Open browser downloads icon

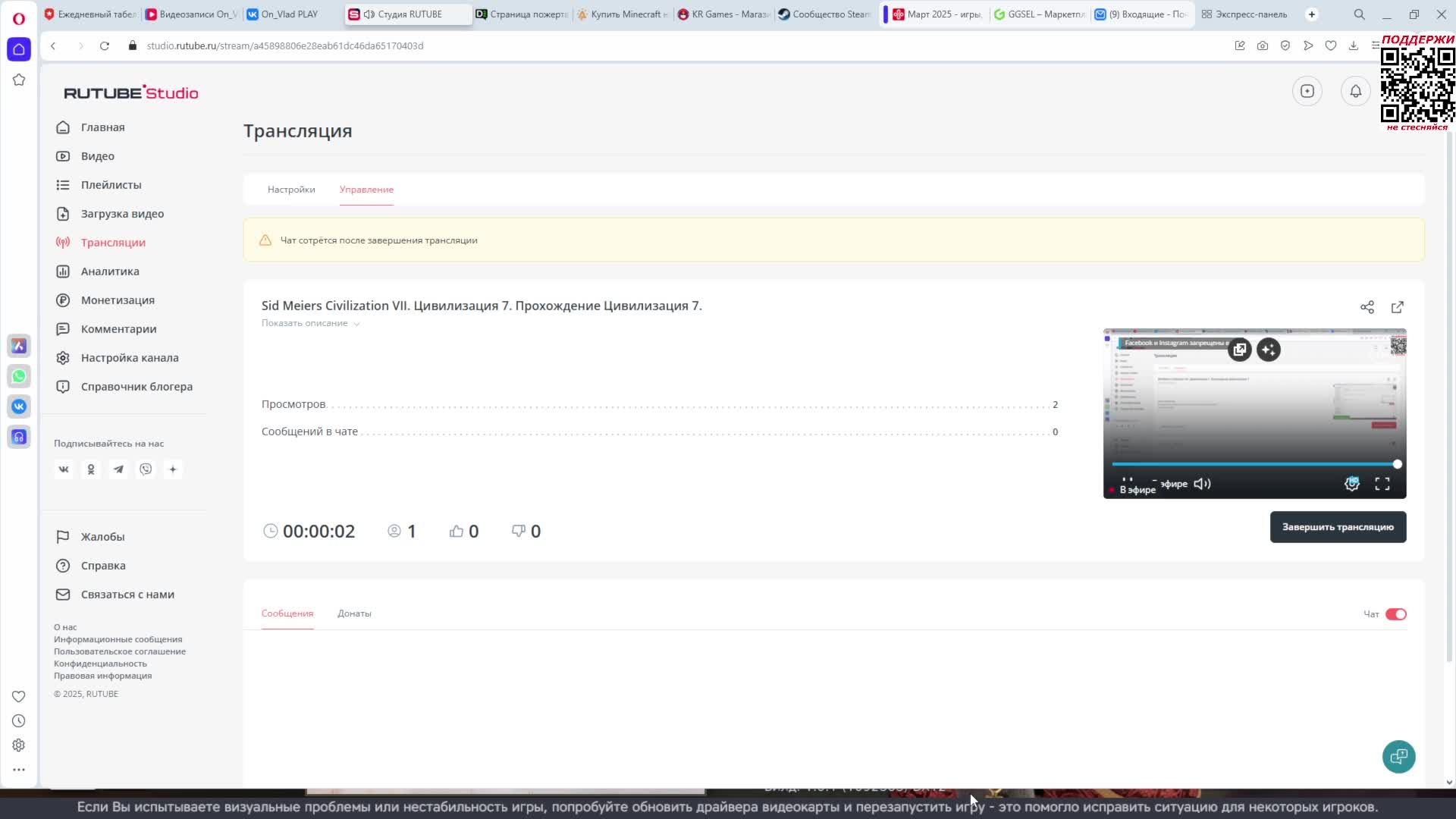1354,45
